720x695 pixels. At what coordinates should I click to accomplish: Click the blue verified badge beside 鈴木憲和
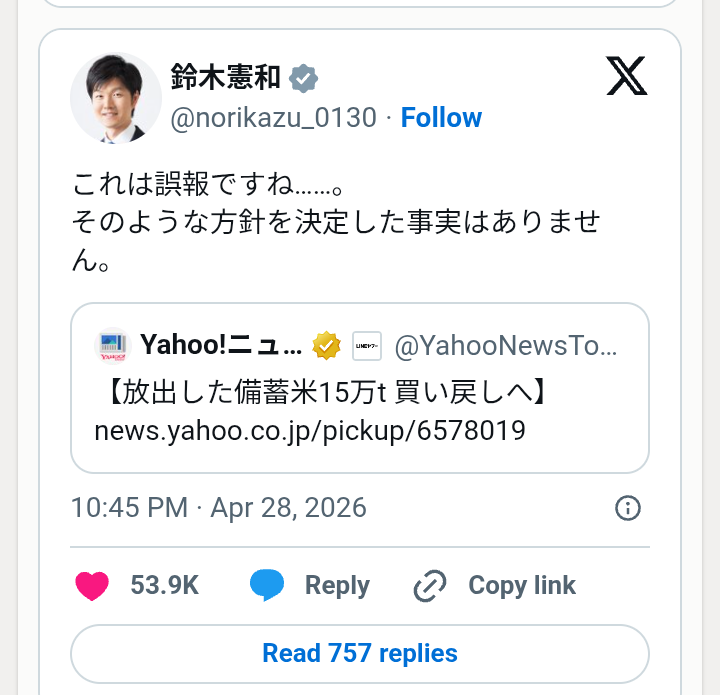(303, 77)
